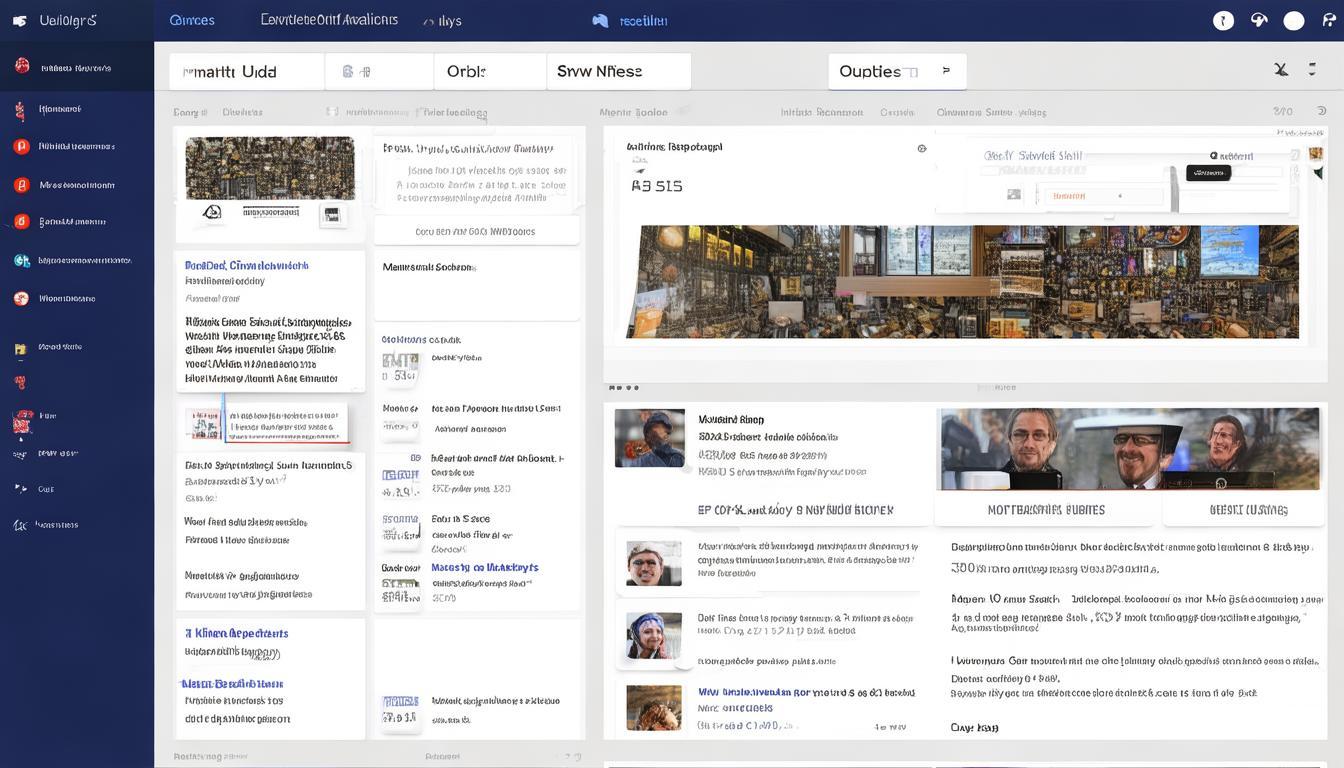The image size is (1344, 768).
Task: Open the 'Orbls' selector in toolbar
Action: coord(489,71)
